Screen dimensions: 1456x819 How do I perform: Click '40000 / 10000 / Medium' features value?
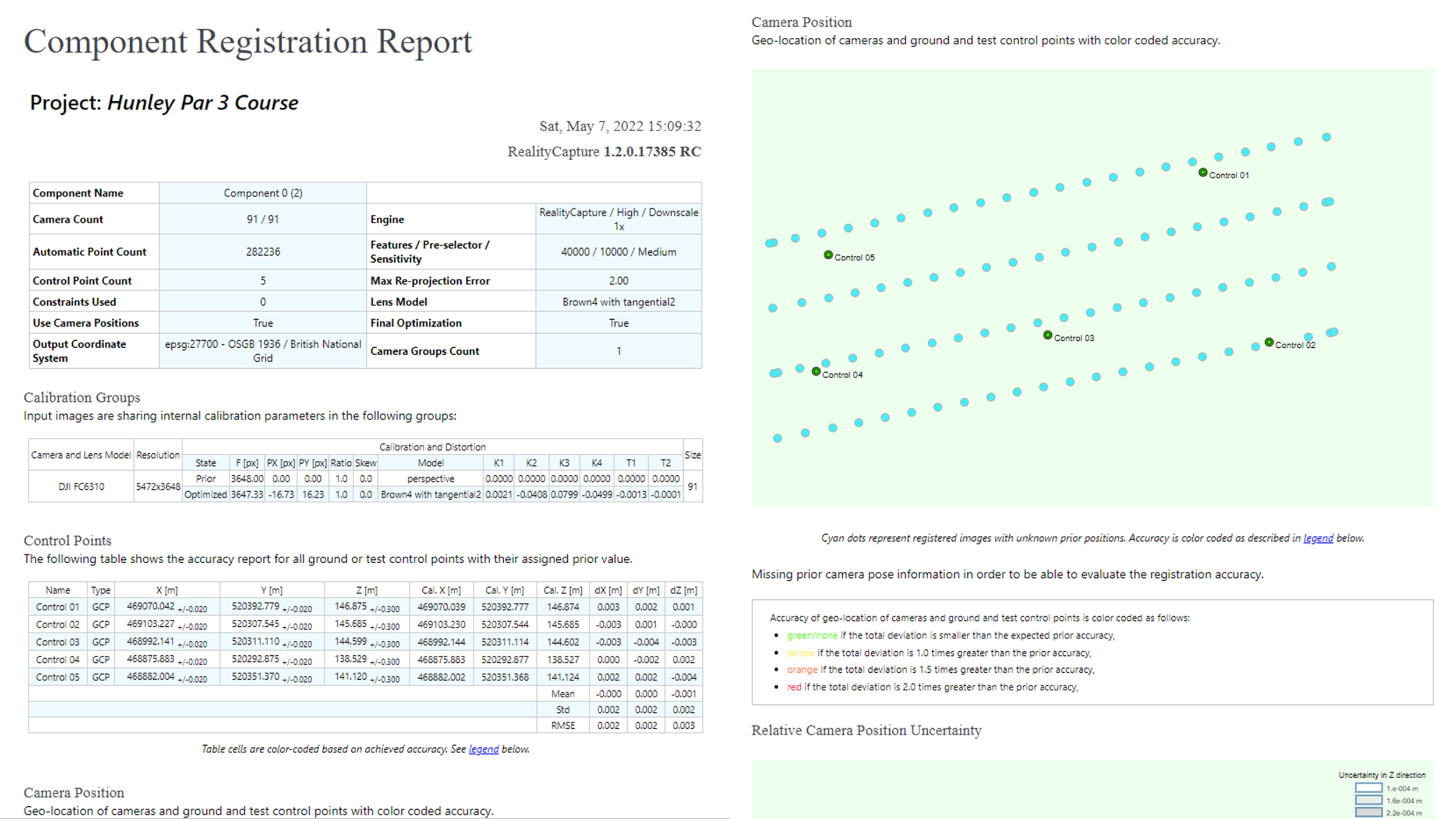pos(619,252)
